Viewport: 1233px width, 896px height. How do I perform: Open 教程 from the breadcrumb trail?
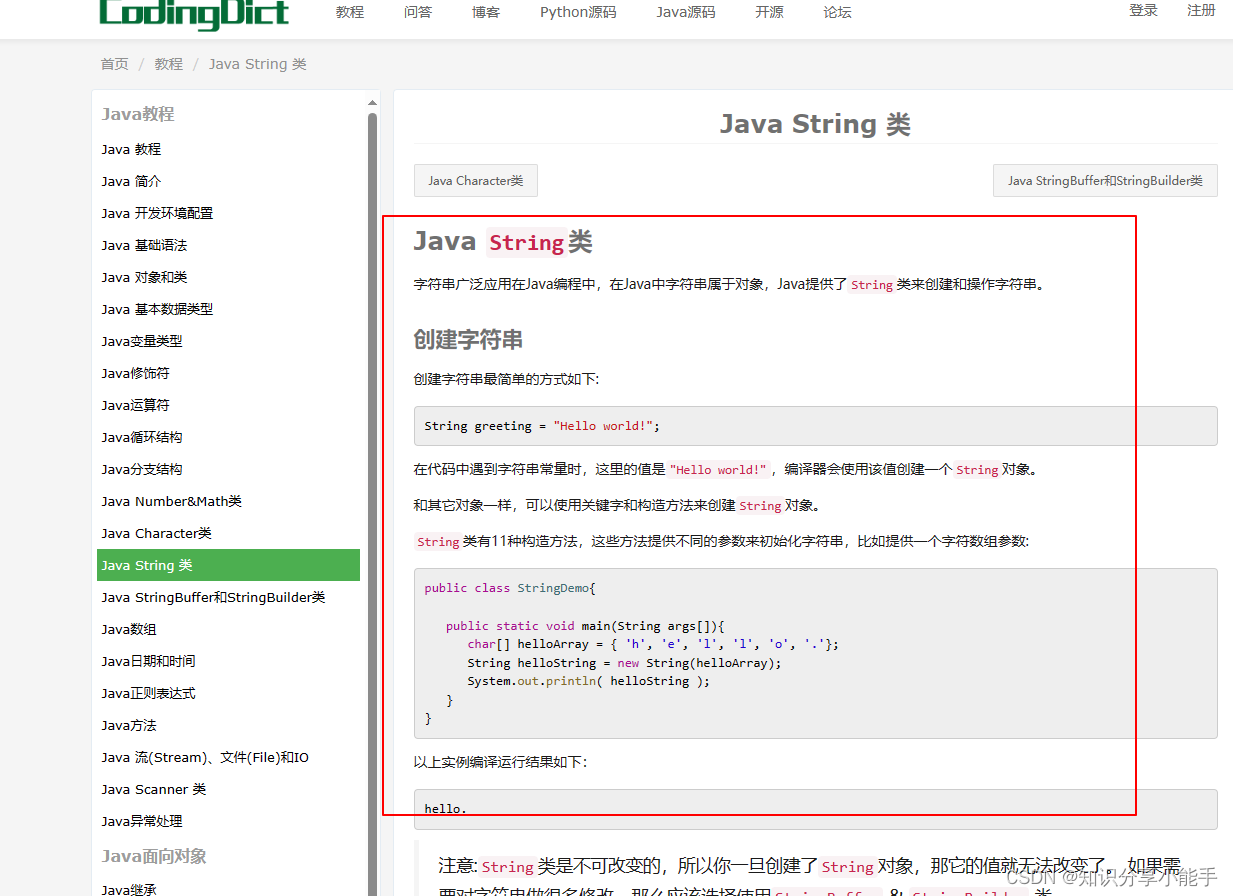tap(169, 63)
